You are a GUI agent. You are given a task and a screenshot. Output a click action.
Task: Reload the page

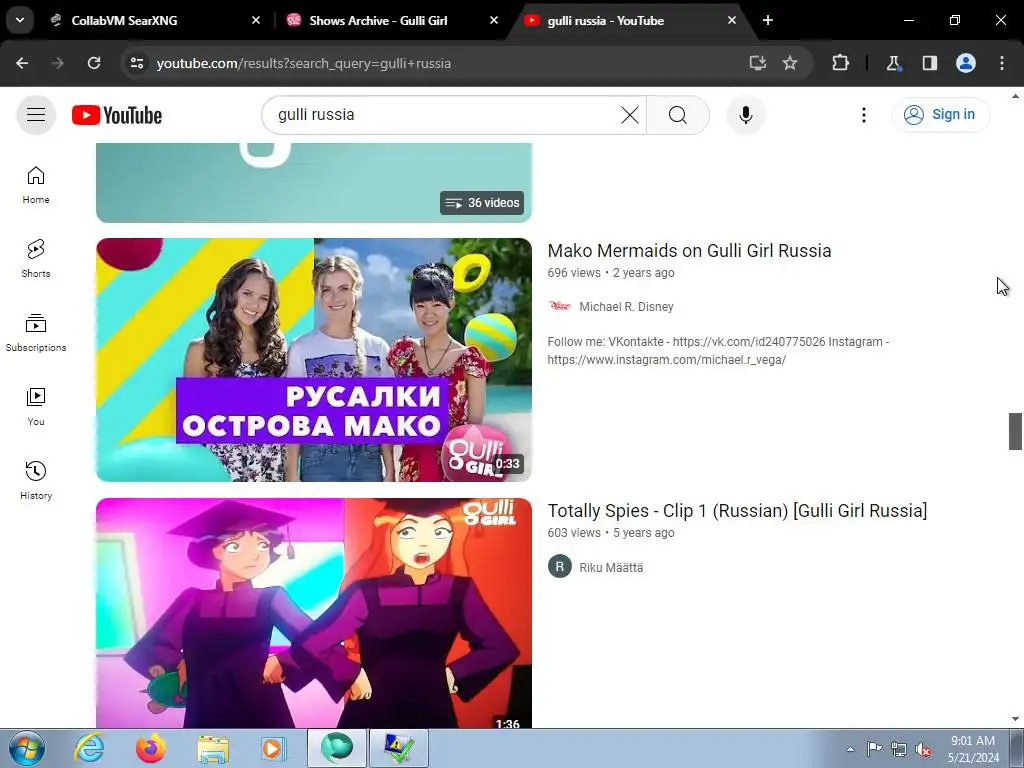click(x=94, y=63)
